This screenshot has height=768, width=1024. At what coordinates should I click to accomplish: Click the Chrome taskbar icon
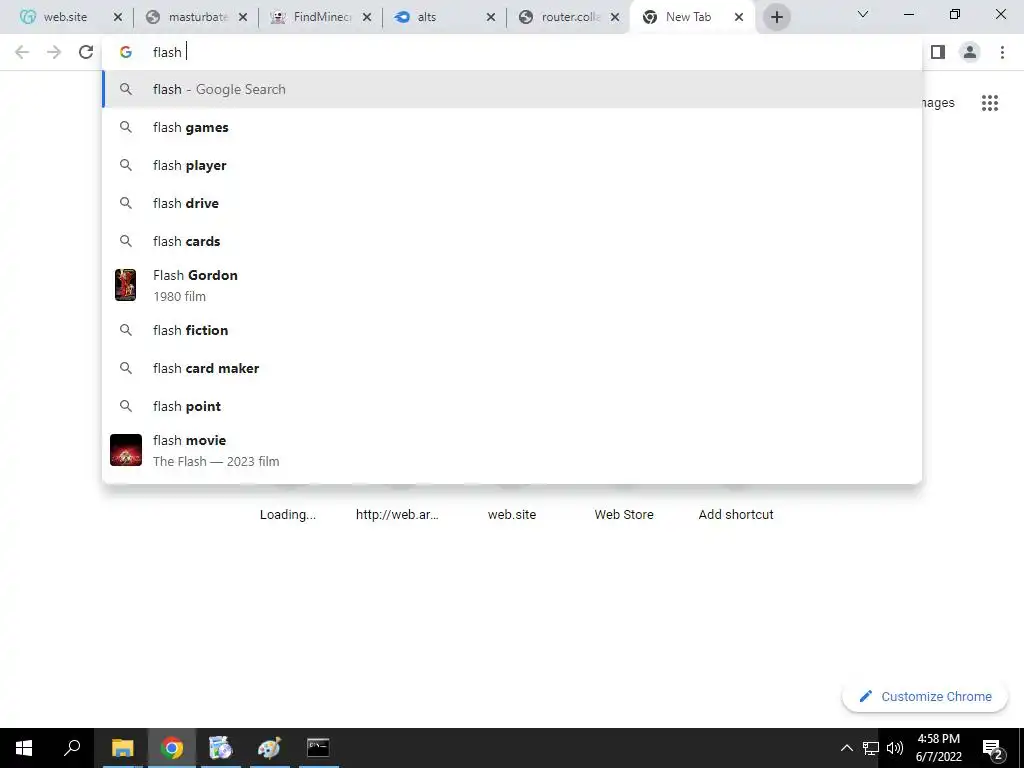pyautogui.click(x=172, y=748)
